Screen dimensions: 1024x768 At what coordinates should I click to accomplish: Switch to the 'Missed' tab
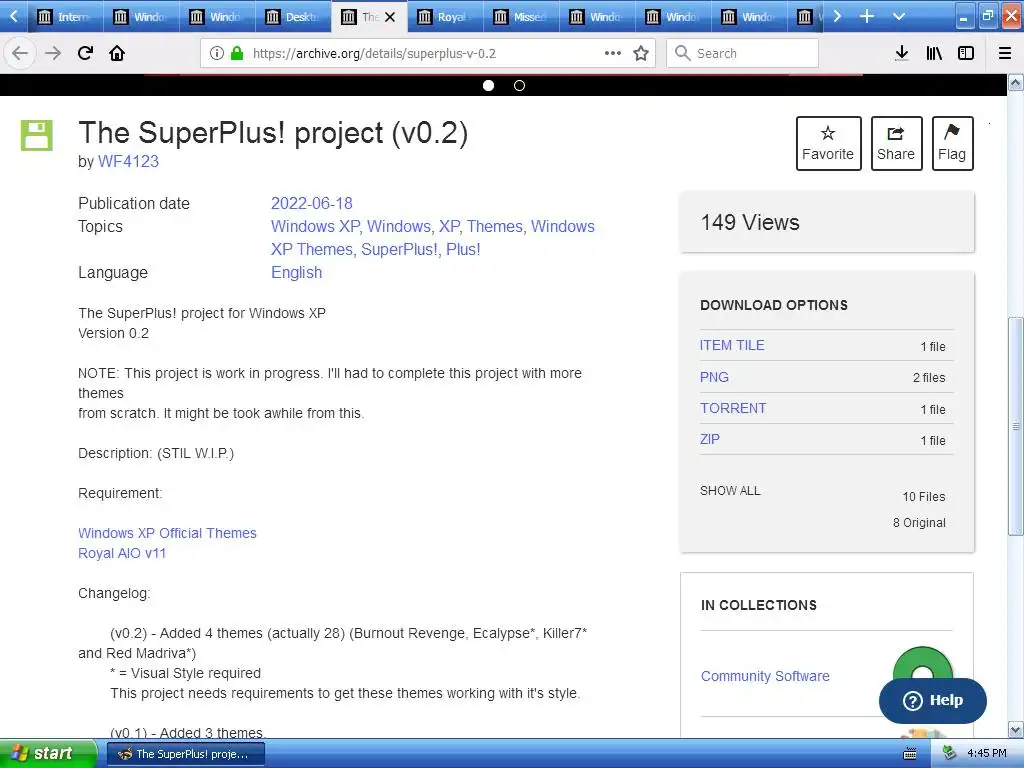click(x=521, y=17)
